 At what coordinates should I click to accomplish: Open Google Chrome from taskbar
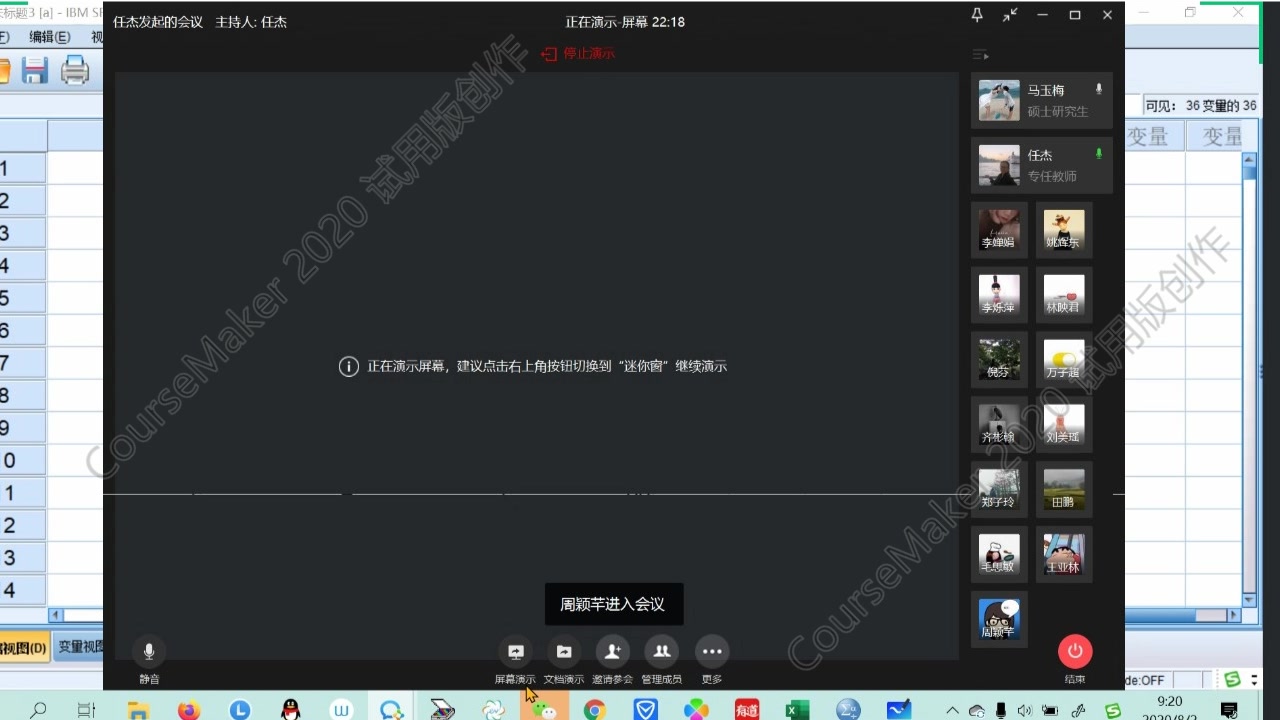click(595, 709)
